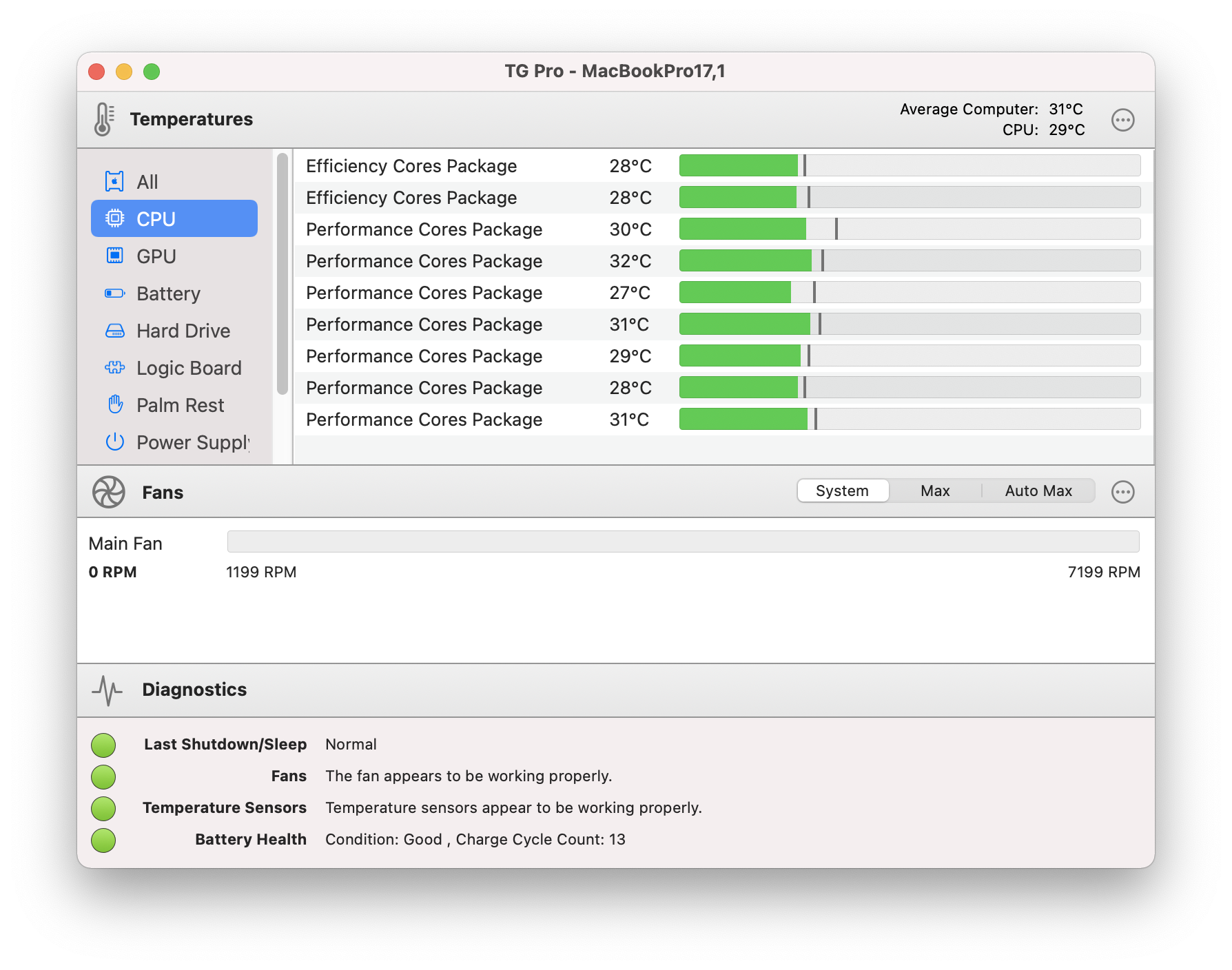This screenshot has height=970, width=1232.
Task: Switch fan mode to Auto Max
Action: [1038, 491]
